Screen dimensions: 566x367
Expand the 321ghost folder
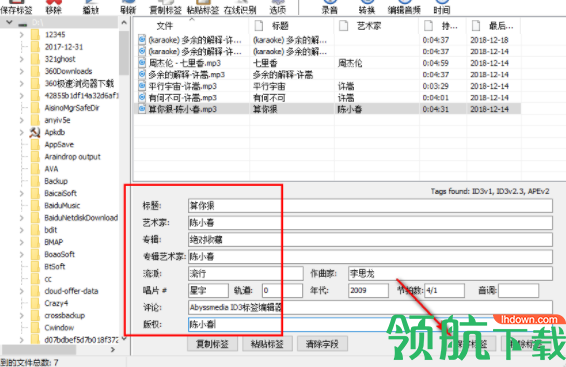click(x=22, y=59)
